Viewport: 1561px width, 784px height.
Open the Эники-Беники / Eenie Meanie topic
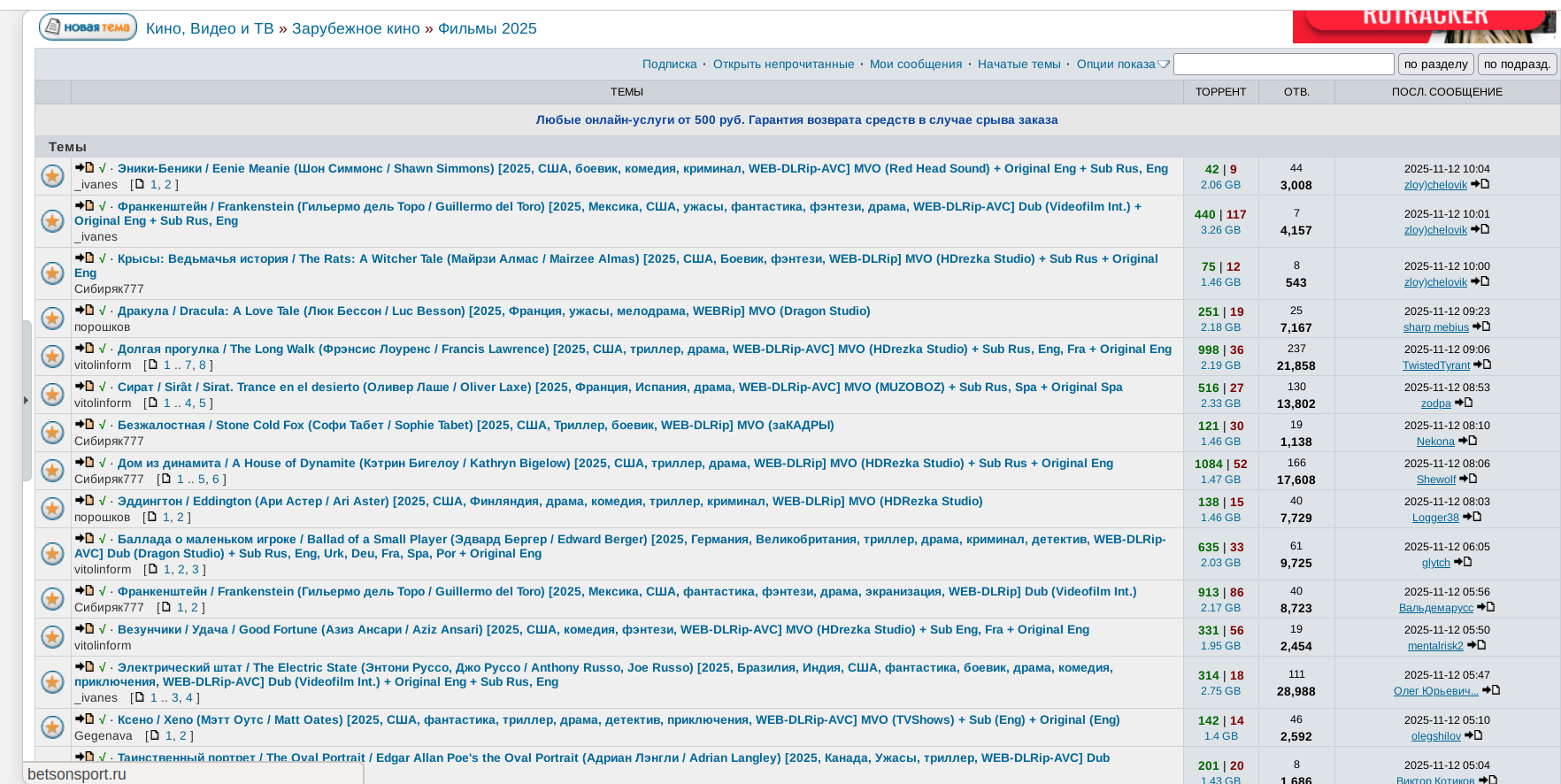(642, 168)
